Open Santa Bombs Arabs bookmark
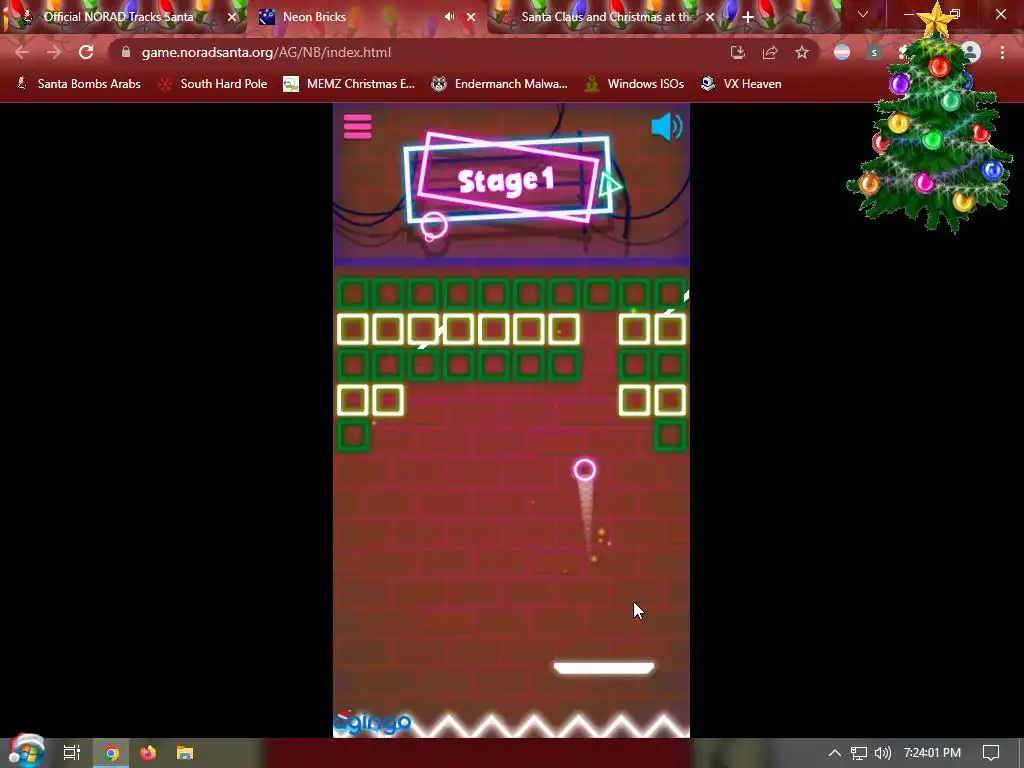 [78, 84]
